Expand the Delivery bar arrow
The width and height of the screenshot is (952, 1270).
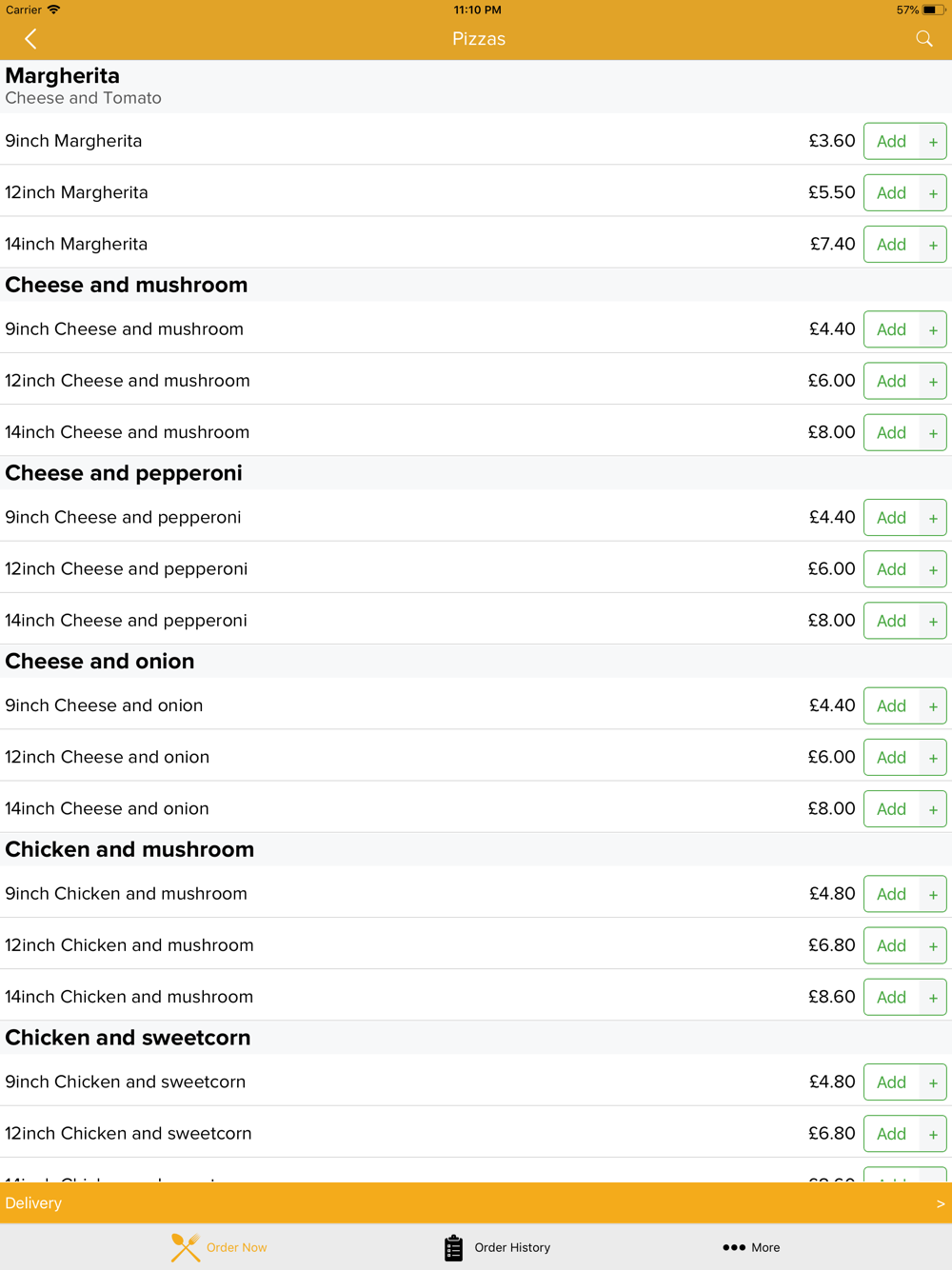(941, 1203)
